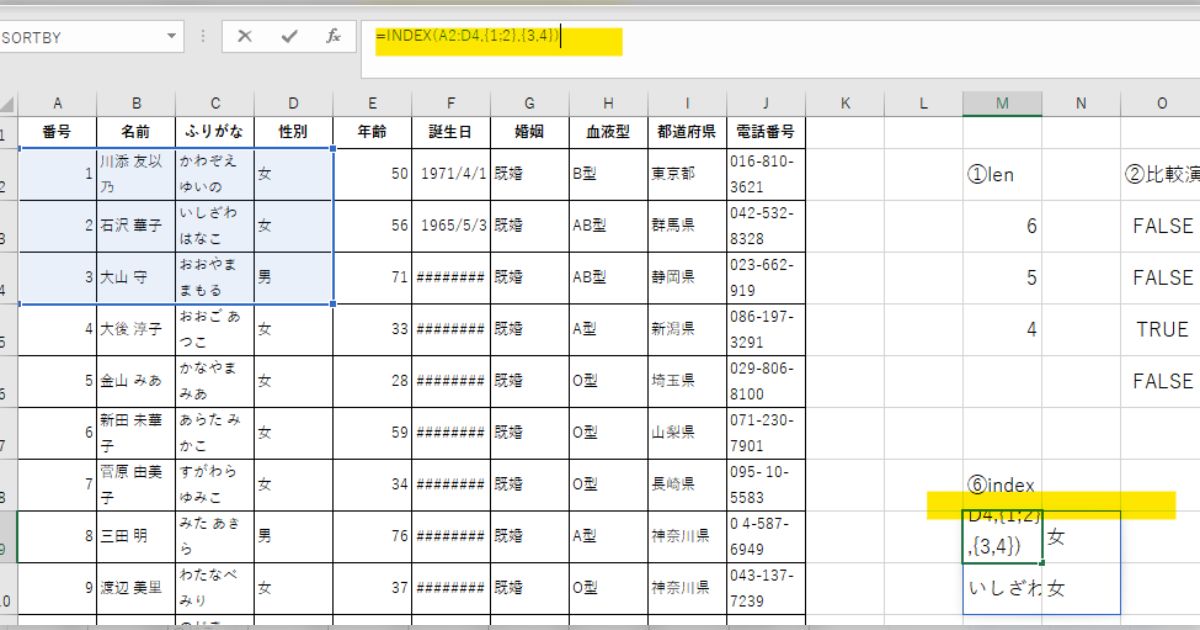Select the ⑥index label cell
Viewport: 1200px width, 630px height.
tap(1002, 485)
